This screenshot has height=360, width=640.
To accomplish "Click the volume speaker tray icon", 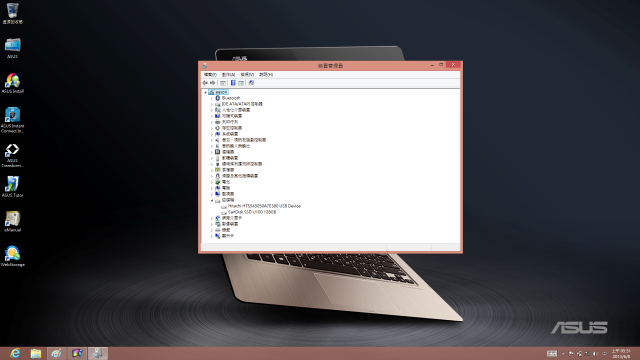I will (x=595, y=353).
